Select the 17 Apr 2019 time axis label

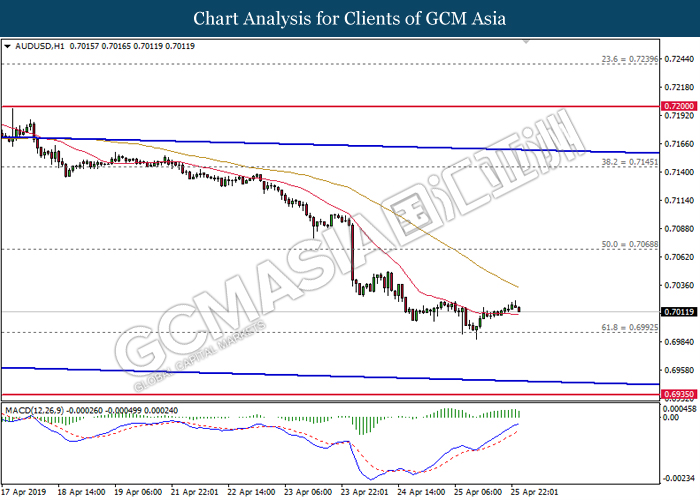tap(24, 492)
